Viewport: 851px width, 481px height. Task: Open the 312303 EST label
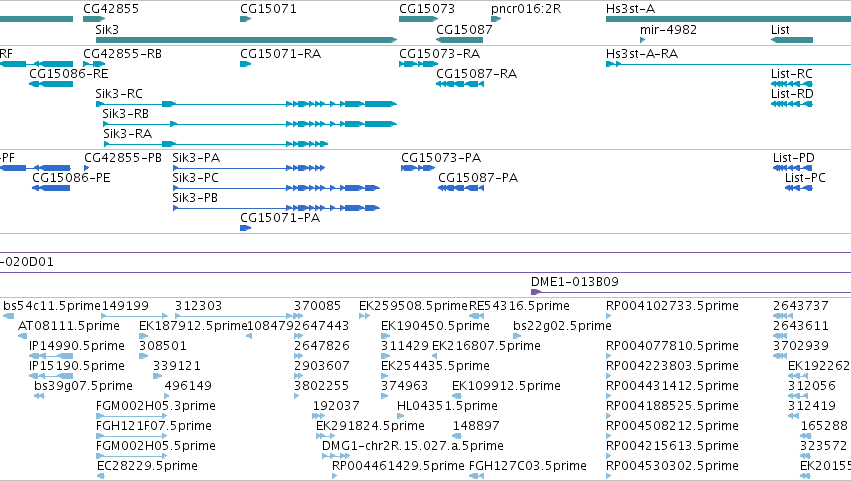(198, 306)
